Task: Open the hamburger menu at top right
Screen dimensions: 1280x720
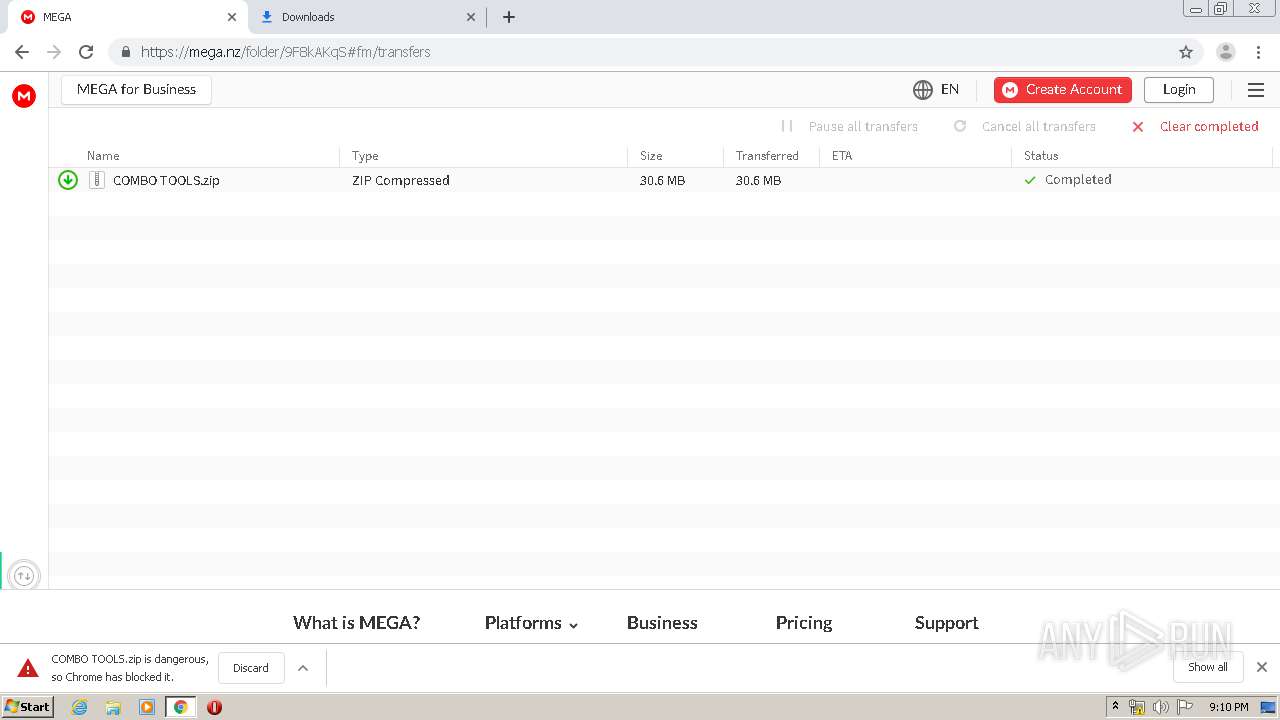Action: tap(1256, 90)
